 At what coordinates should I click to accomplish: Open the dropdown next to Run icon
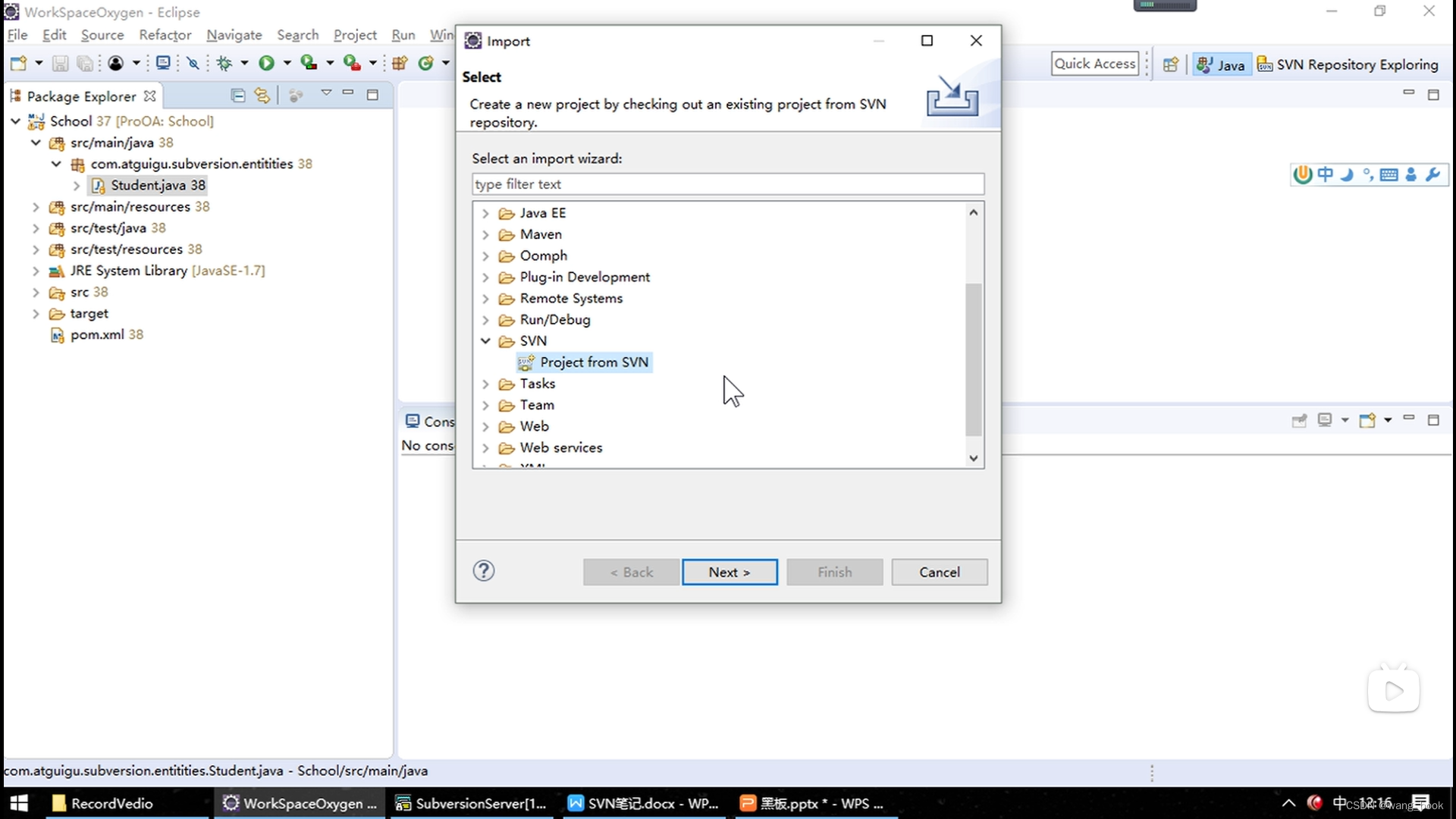click(x=287, y=64)
